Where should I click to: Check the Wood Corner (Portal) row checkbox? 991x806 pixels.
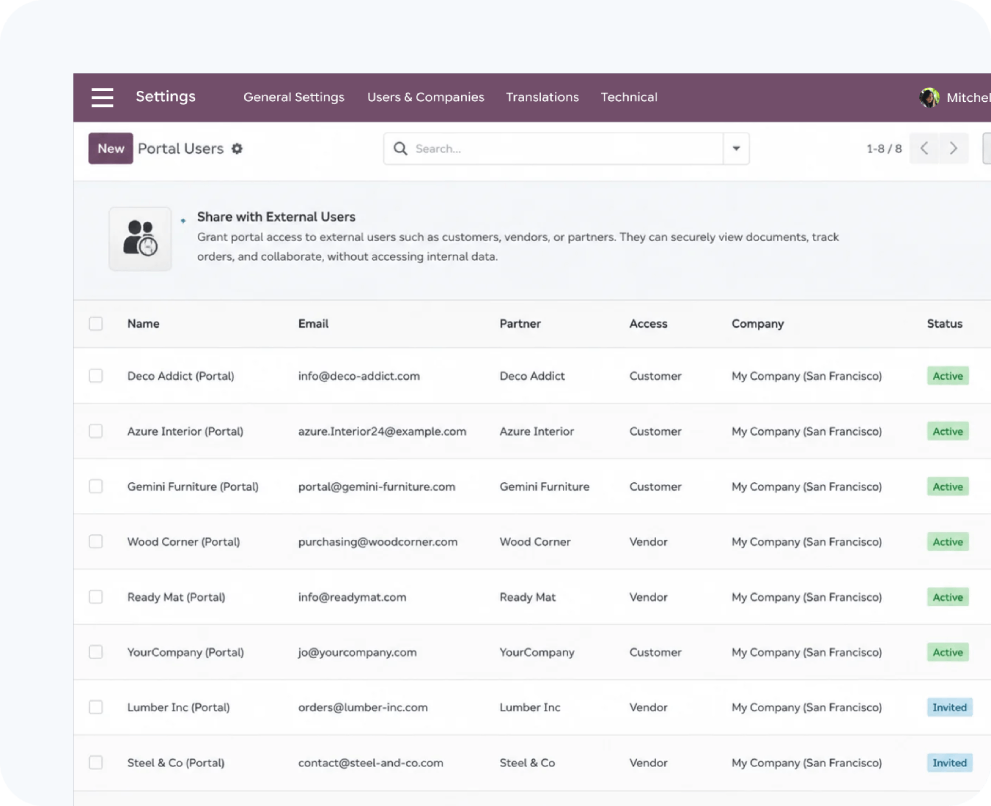(96, 541)
